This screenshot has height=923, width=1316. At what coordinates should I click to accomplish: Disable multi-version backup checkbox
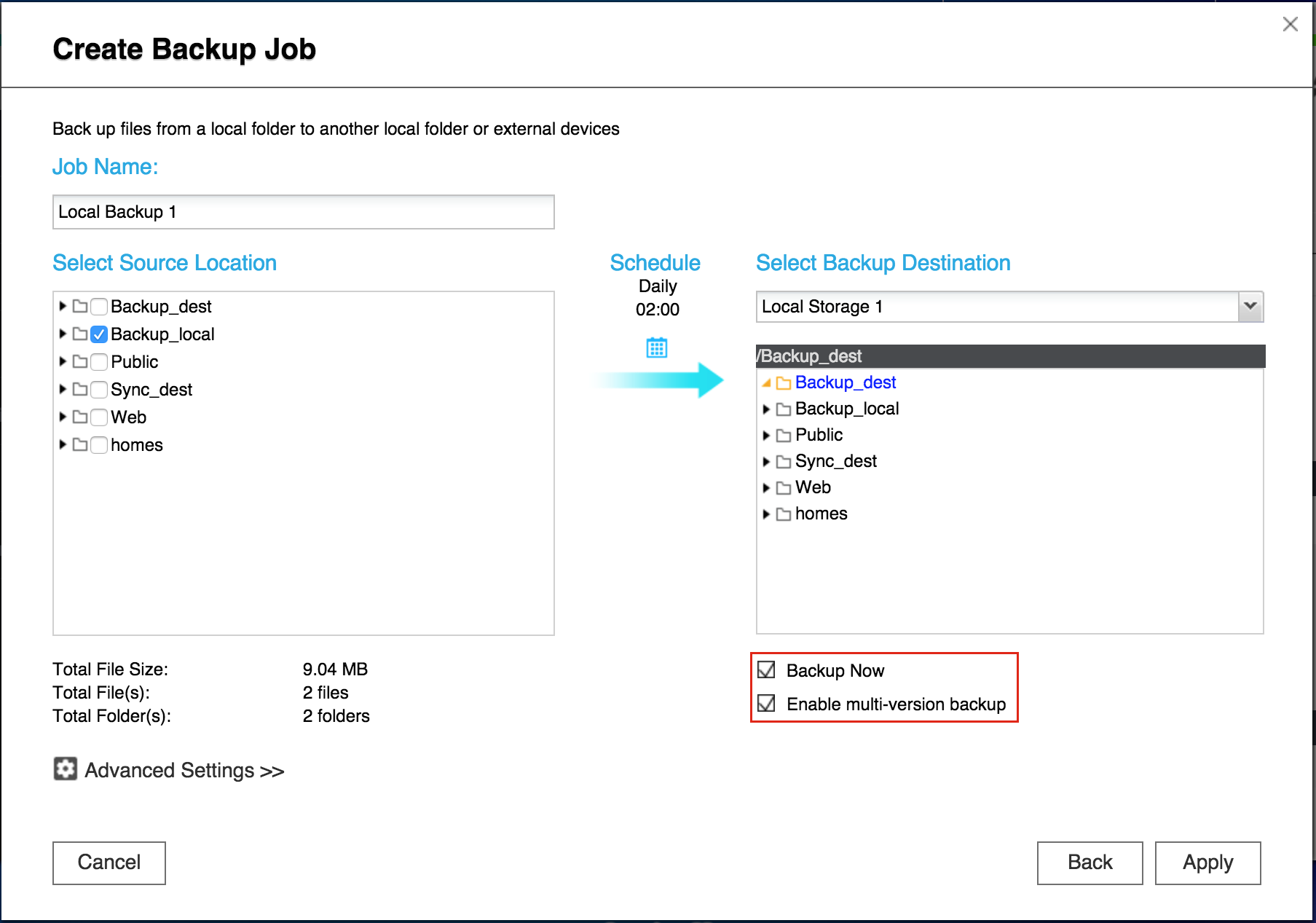tap(766, 703)
